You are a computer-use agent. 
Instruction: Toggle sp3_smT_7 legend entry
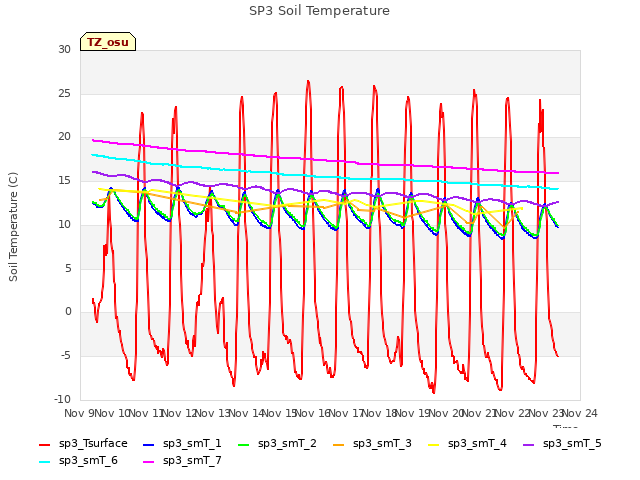click(x=182, y=461)
